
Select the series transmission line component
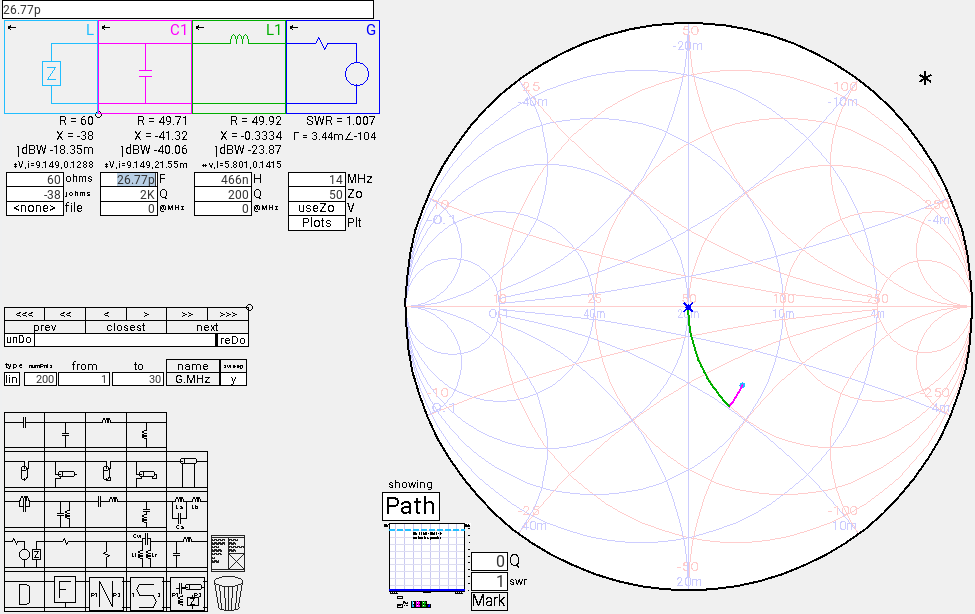(x=187, y=471)
